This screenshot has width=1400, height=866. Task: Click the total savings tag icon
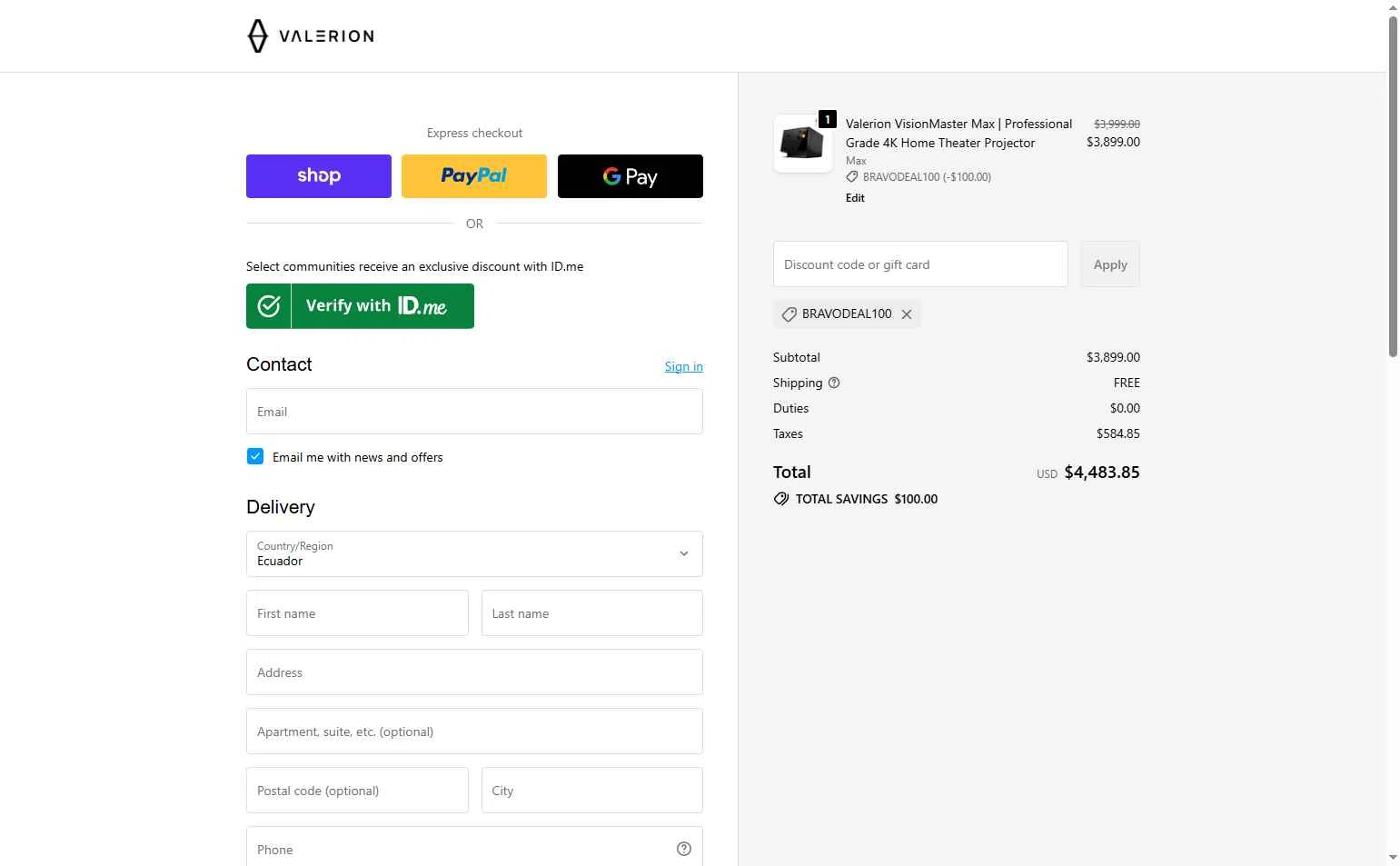click(781, 499)
